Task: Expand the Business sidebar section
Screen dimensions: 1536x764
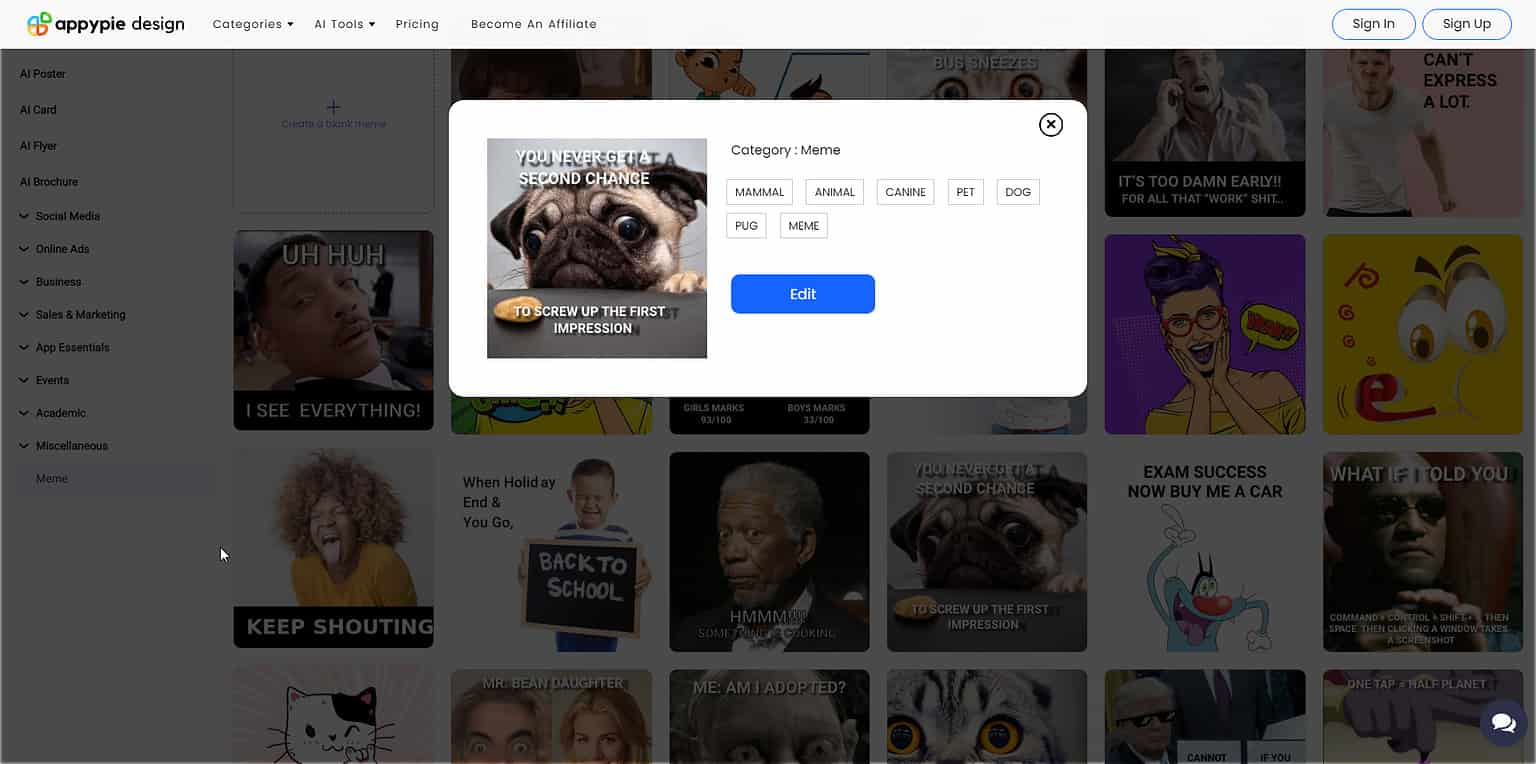Action: tap(59, 281)
